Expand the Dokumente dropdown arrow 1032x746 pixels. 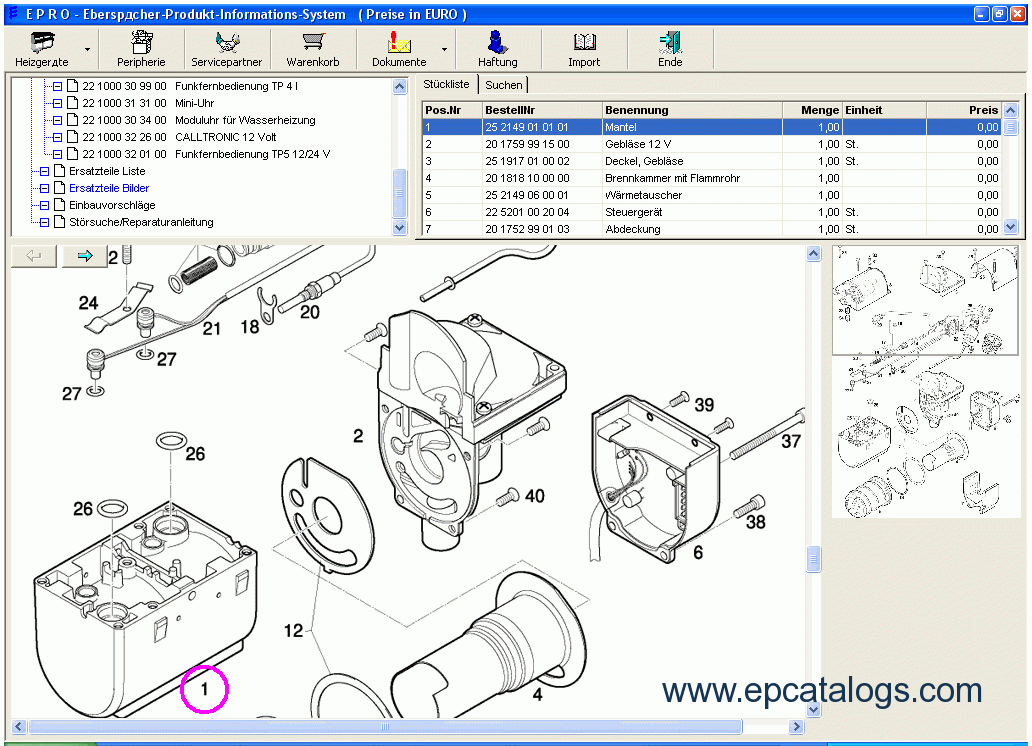click(x=444, y=50)
